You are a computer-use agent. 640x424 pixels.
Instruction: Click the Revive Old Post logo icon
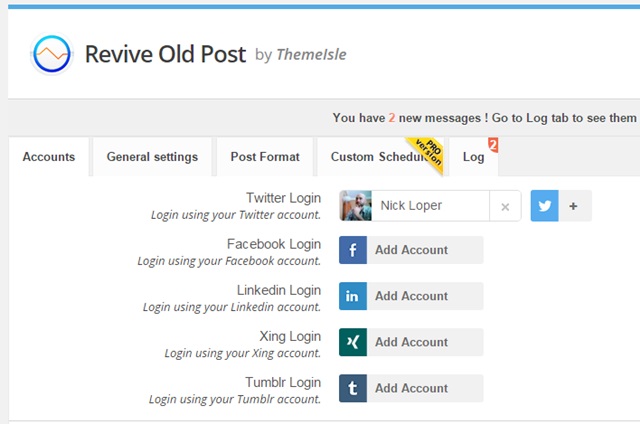pos(52,54)
